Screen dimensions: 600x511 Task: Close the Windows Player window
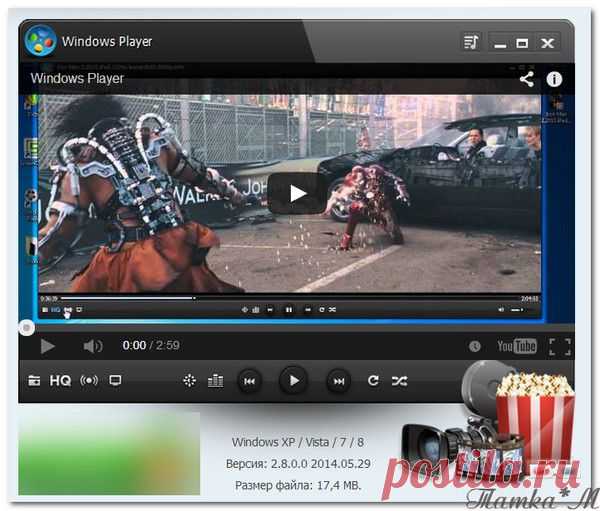click(x=548, y=43)
